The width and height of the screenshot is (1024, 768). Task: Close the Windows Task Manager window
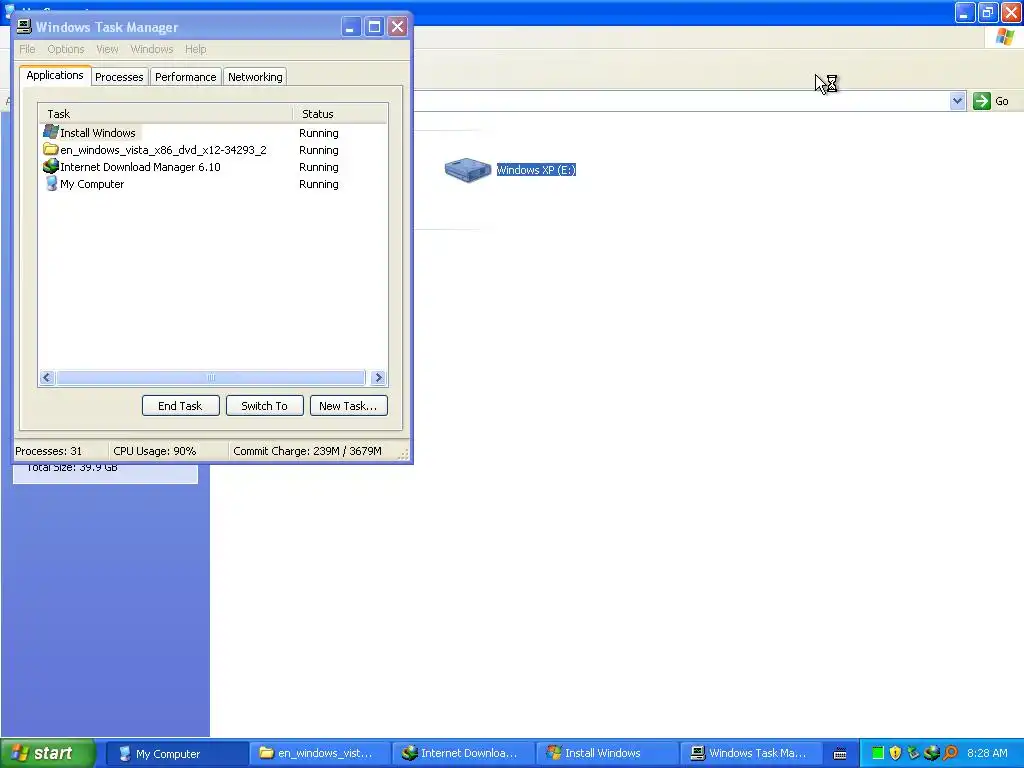click(398, 27)
